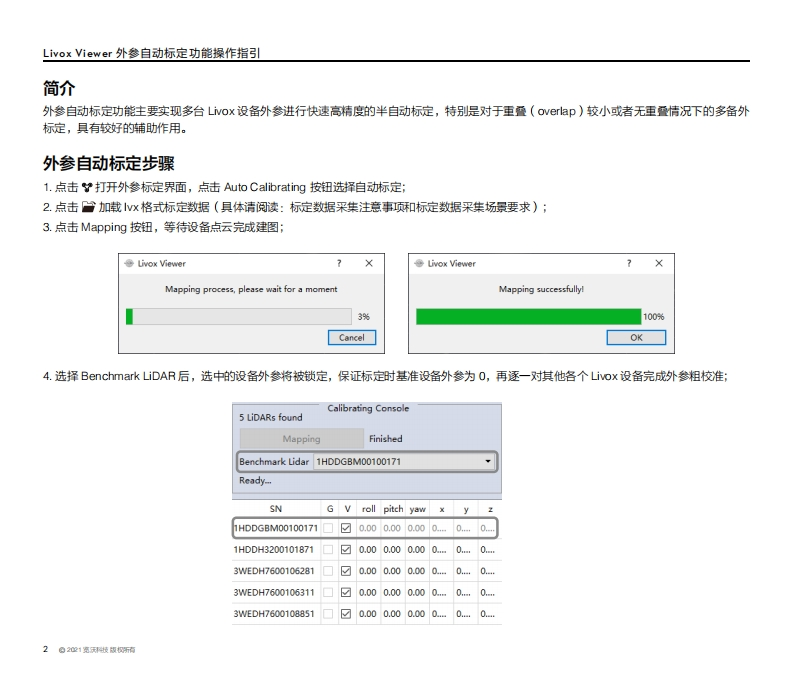Viewport: 793px width, 685px height.
Task: Uncheck V checkbox for 3WEDH7600108851
Action: (346, 614)
